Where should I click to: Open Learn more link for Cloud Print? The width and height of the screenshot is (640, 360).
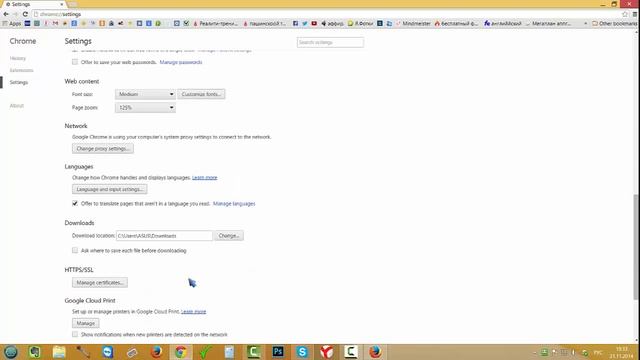pyautogui.click(x=193, y=312)
